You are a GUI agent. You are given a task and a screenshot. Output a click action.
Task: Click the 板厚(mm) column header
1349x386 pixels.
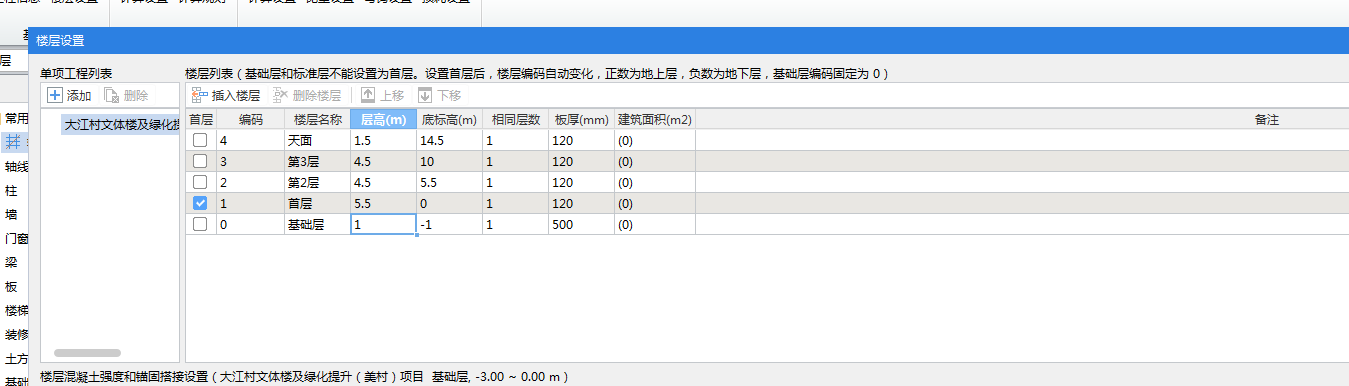coord(581,120)
